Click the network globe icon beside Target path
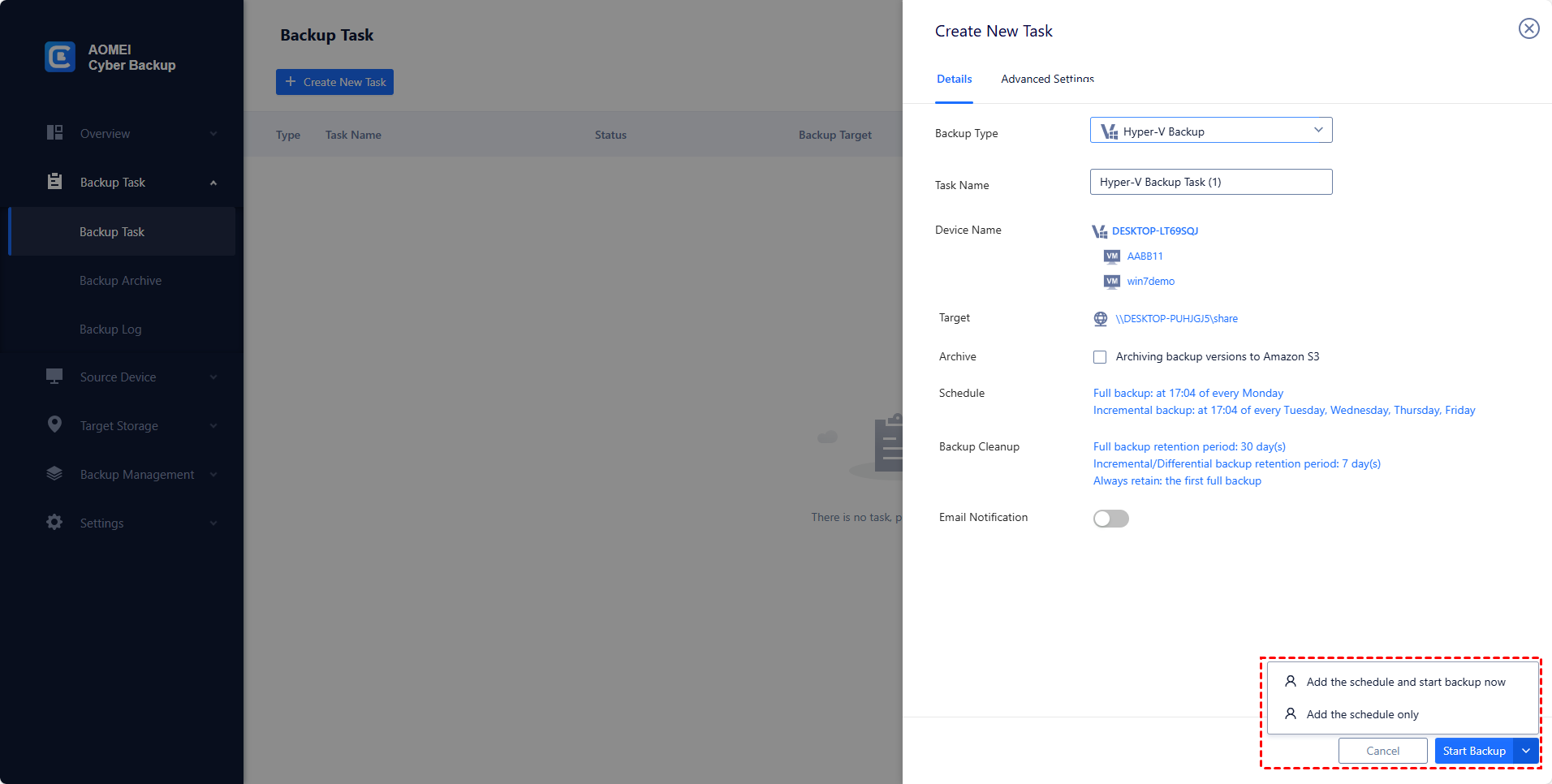The width and height of the screenshot is (1552, 784). point(1101,319)
